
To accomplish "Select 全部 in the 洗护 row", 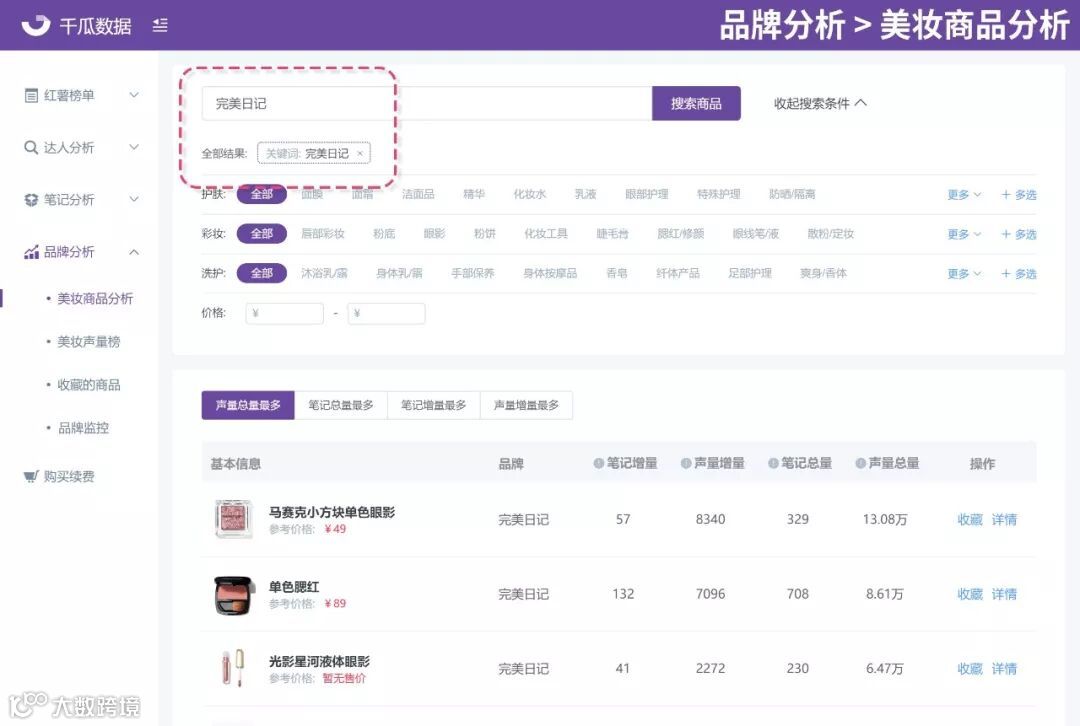I will click(262, 273).
